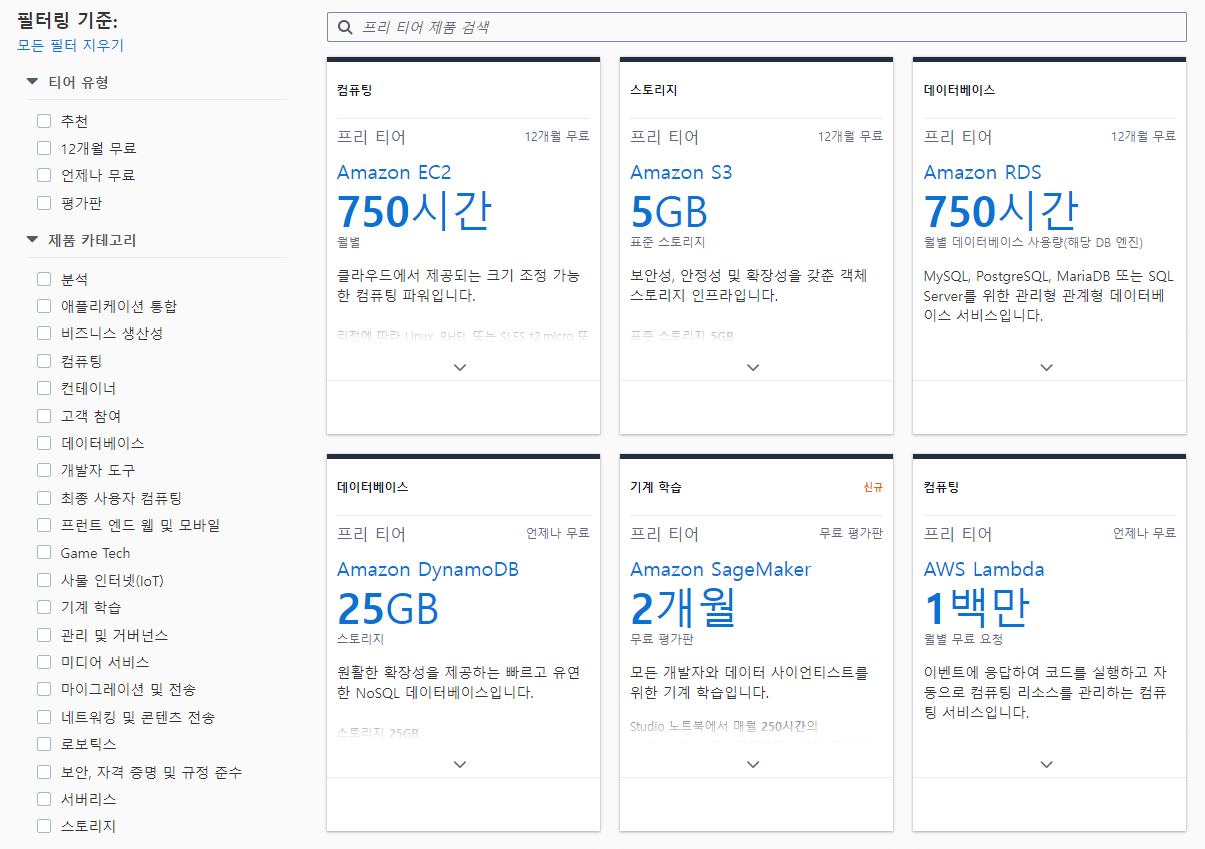Screen dimensions: 1205x849
Task: Click the 기계 학습 heading on SageMaker card
Action: click(x=656, y=487)
